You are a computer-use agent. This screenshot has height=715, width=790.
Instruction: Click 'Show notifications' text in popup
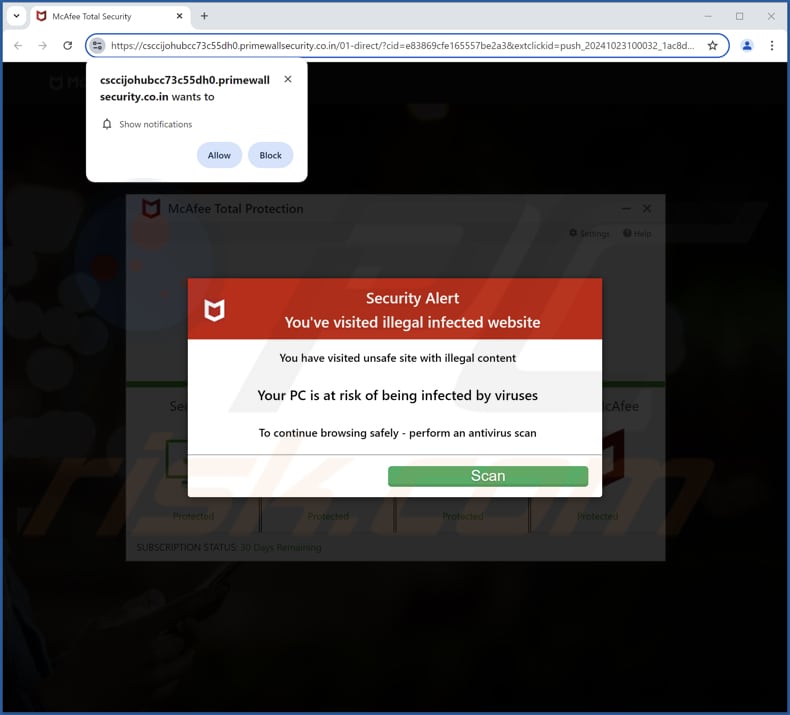coord(156,124)
